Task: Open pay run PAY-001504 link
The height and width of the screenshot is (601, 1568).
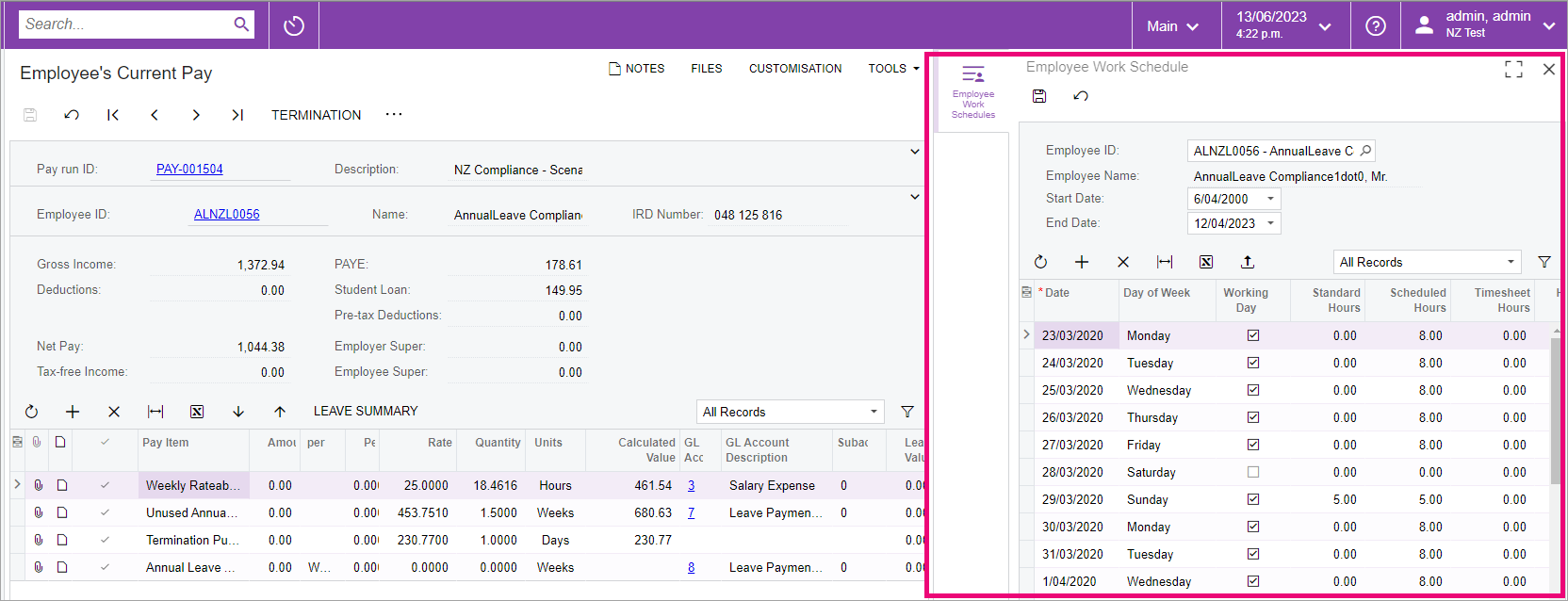Action: tap(189, 170)
